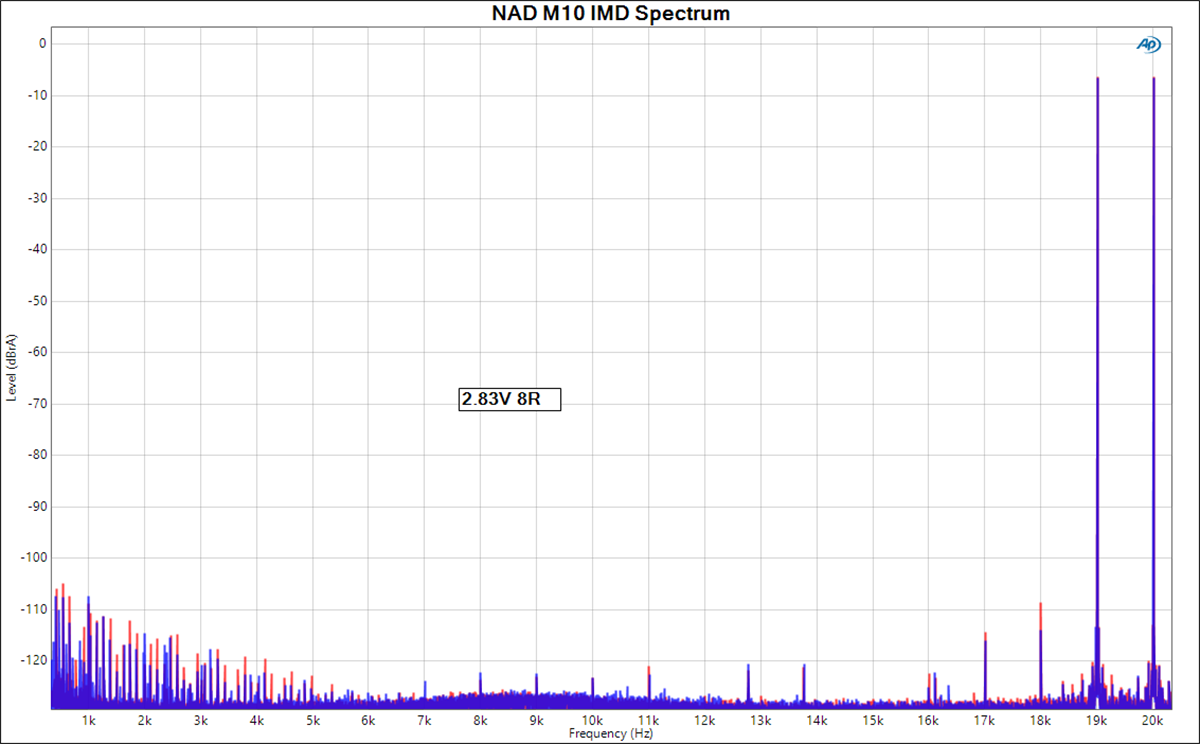Image resolution: width=1200 pixels, height=744 pixels.
Task: Click the -70 level tick label
Action: 38,403
